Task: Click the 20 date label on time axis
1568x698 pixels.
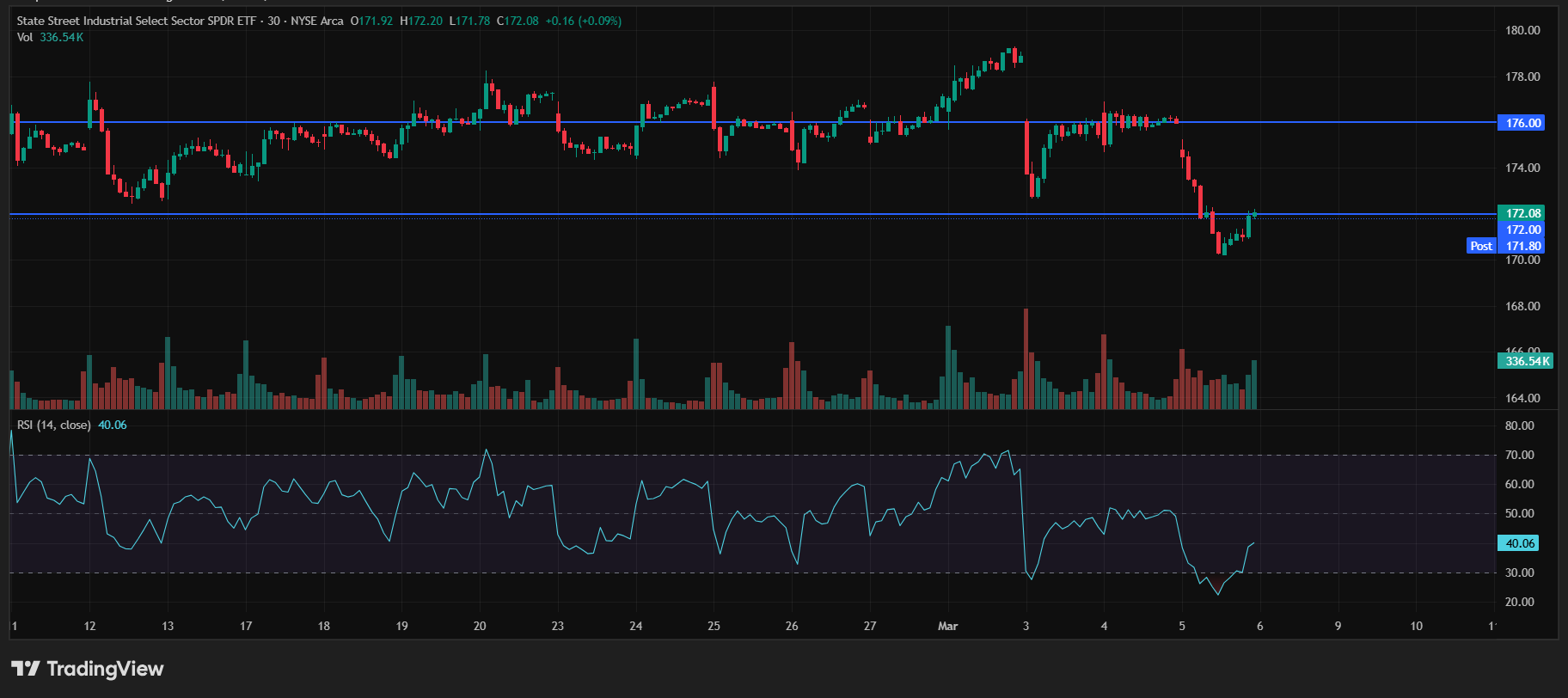Action: [x=480, y=626]
